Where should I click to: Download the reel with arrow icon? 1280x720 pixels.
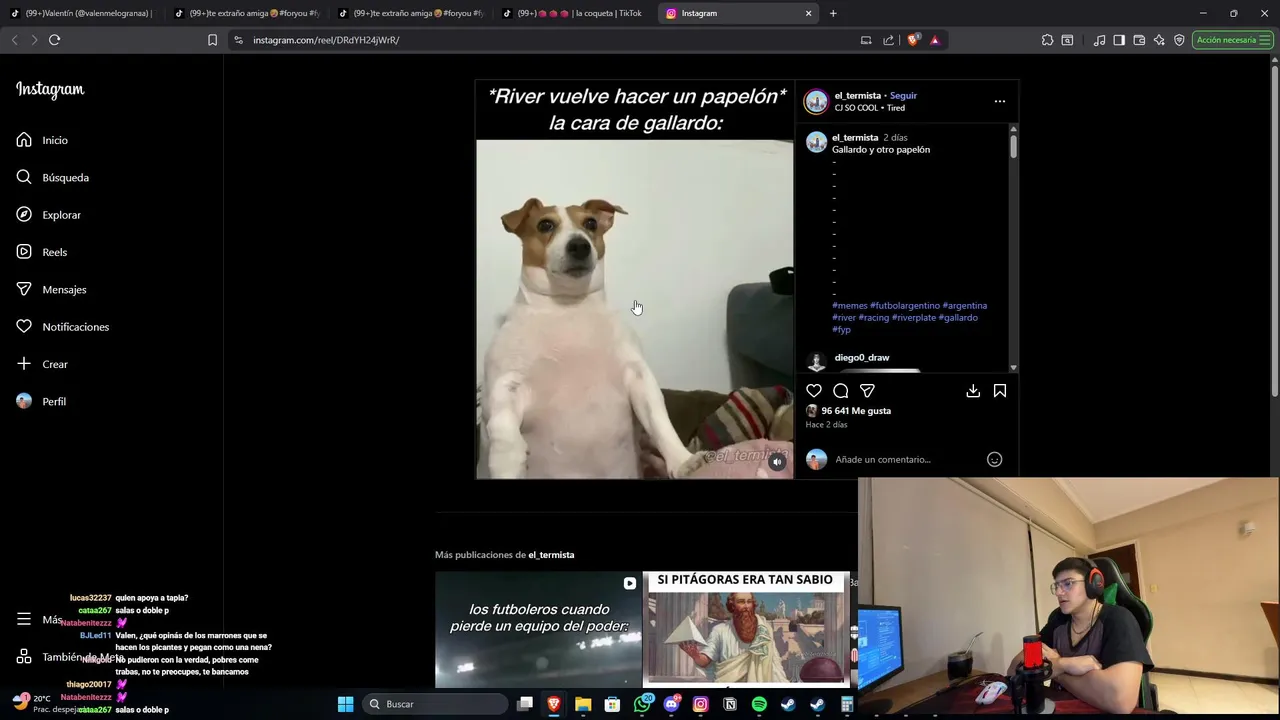click(x=973, y=391)
